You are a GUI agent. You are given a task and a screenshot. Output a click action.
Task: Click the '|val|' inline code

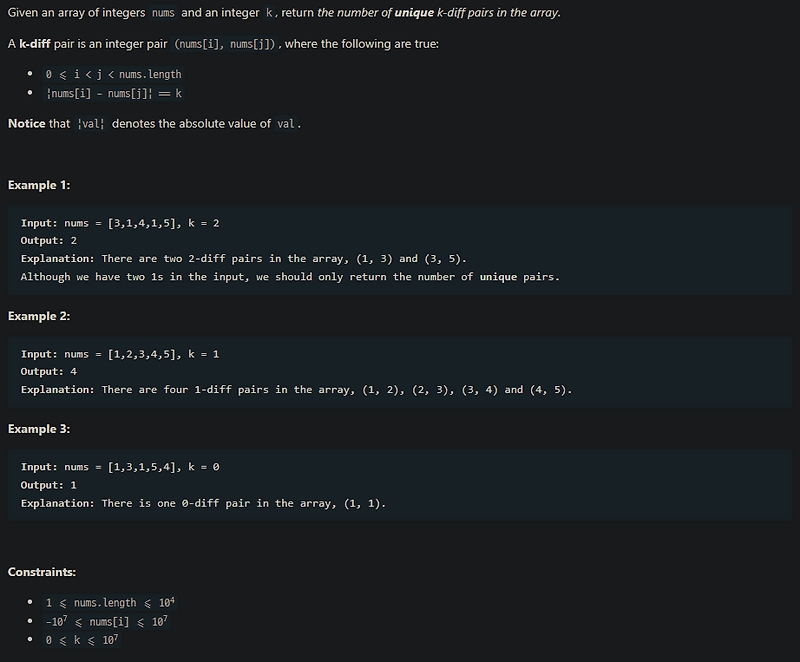point(91,124)
